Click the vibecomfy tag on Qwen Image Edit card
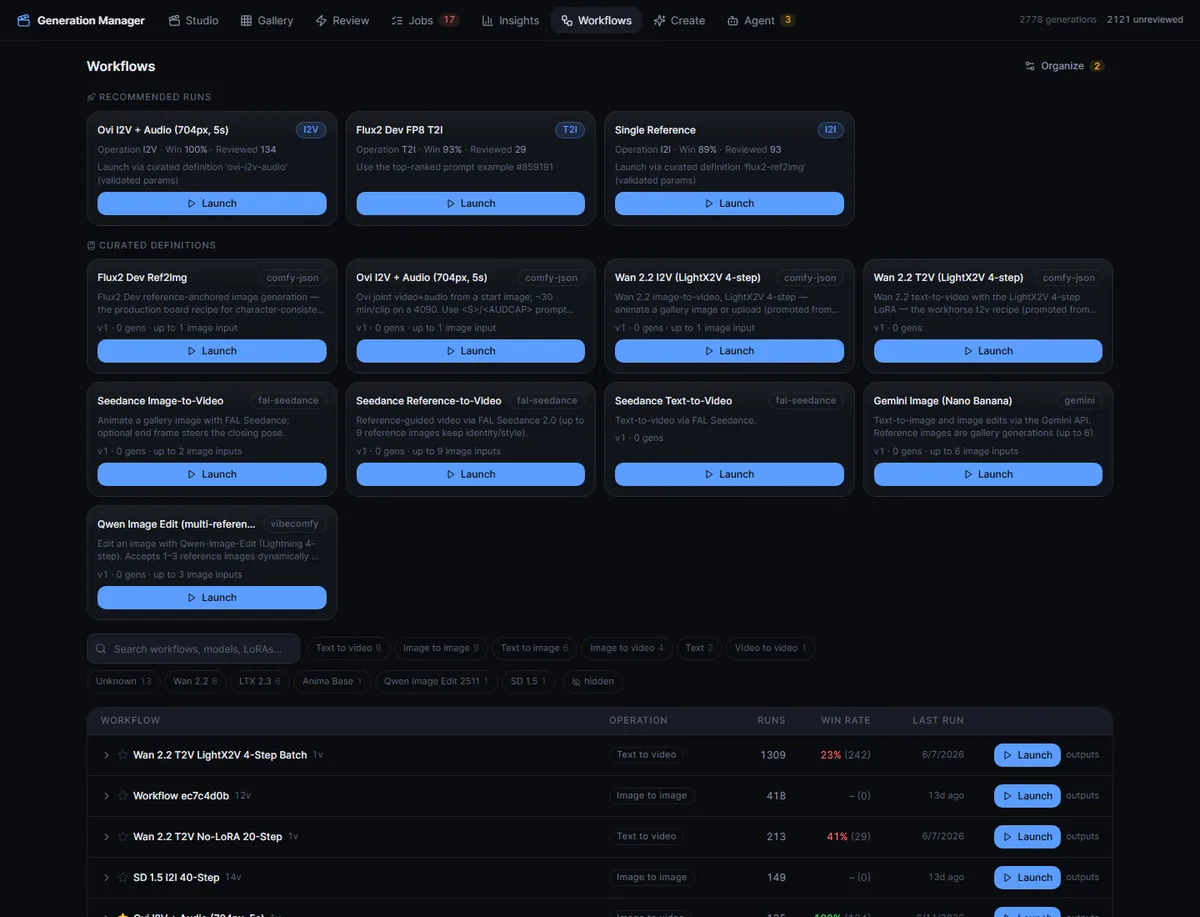The height and width of the screenshot is (917, 1200). [x=294, y=524]
